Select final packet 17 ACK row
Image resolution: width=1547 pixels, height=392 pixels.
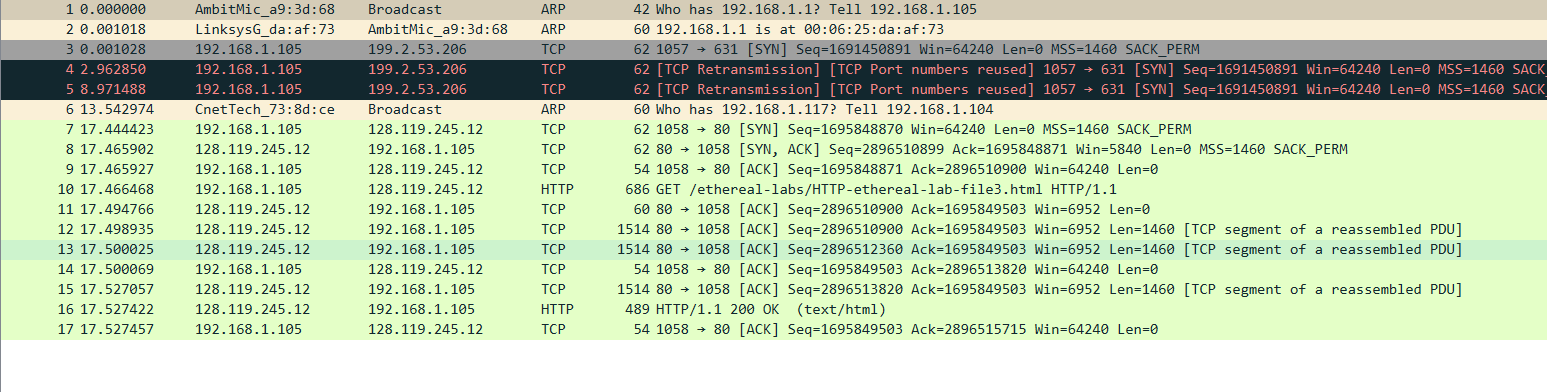773,330
